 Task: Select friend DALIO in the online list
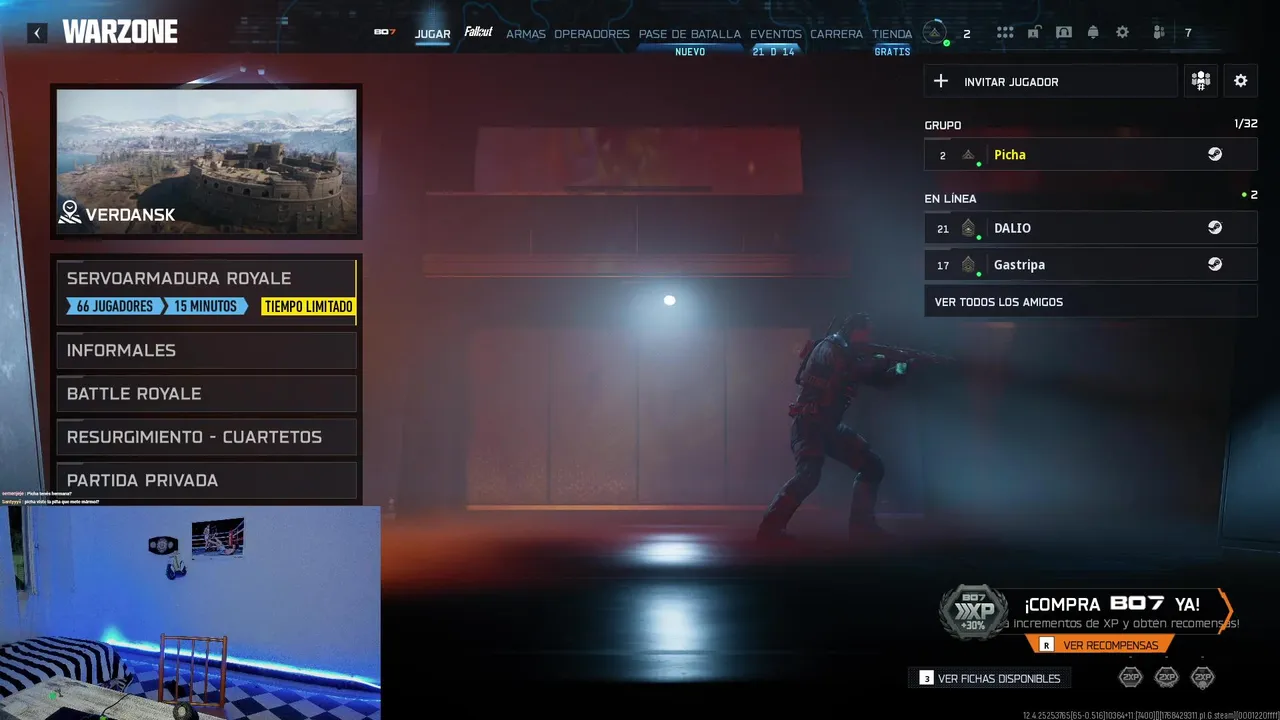pyautogui.click(x=1090, y=228)
